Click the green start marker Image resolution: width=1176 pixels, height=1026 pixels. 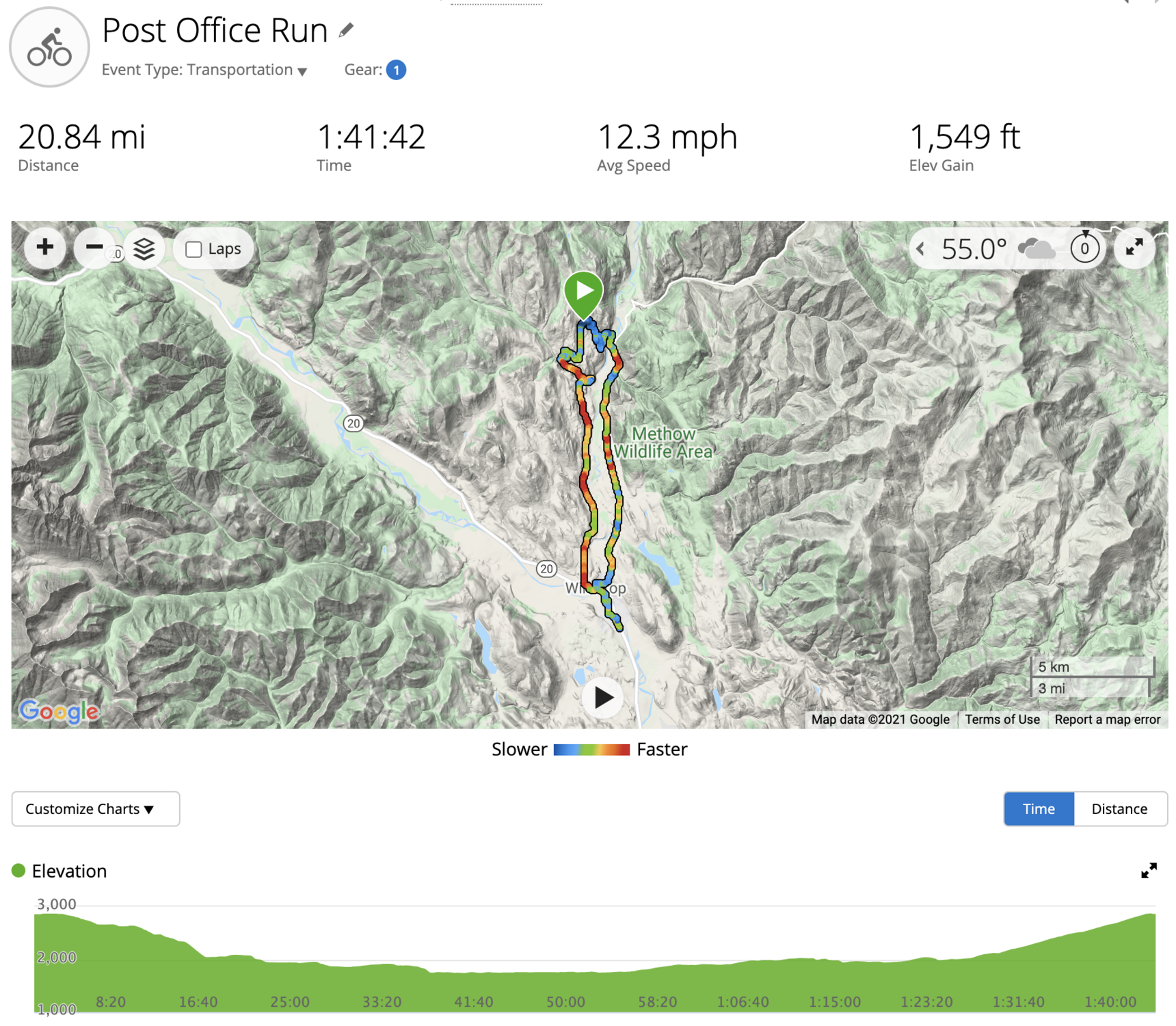583,293
